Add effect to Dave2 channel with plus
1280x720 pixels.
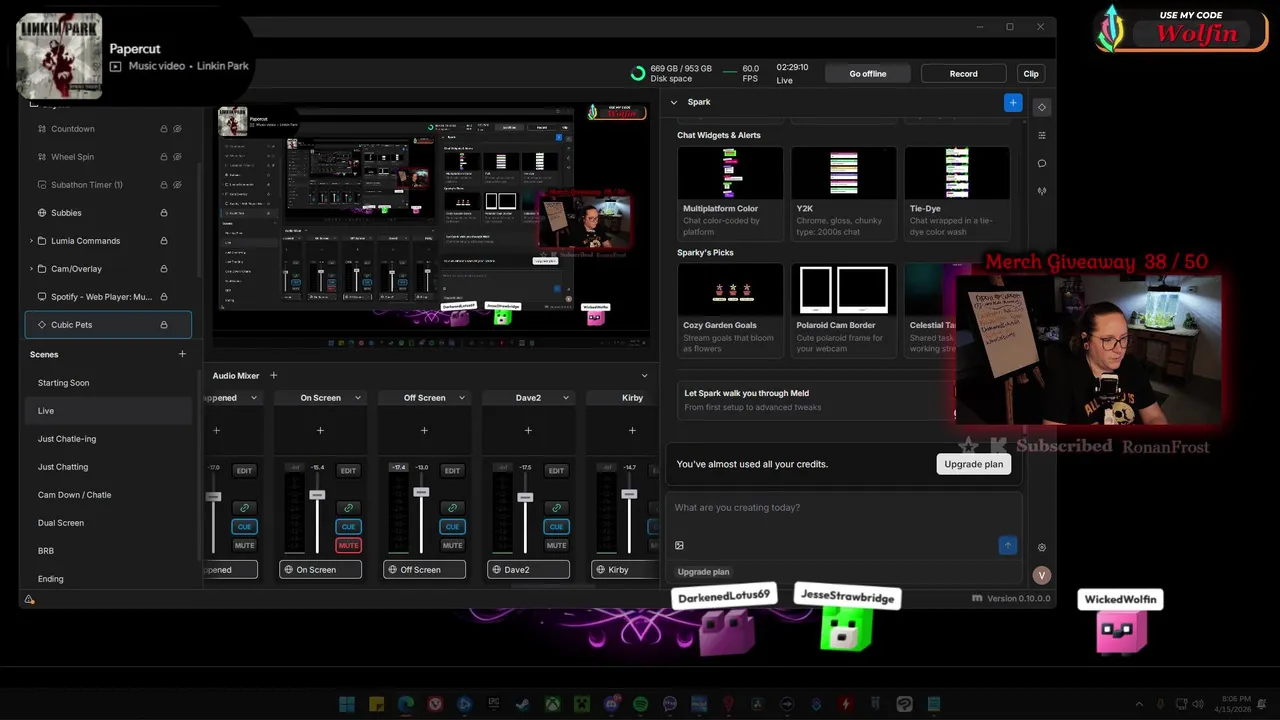tap(528, 431)
